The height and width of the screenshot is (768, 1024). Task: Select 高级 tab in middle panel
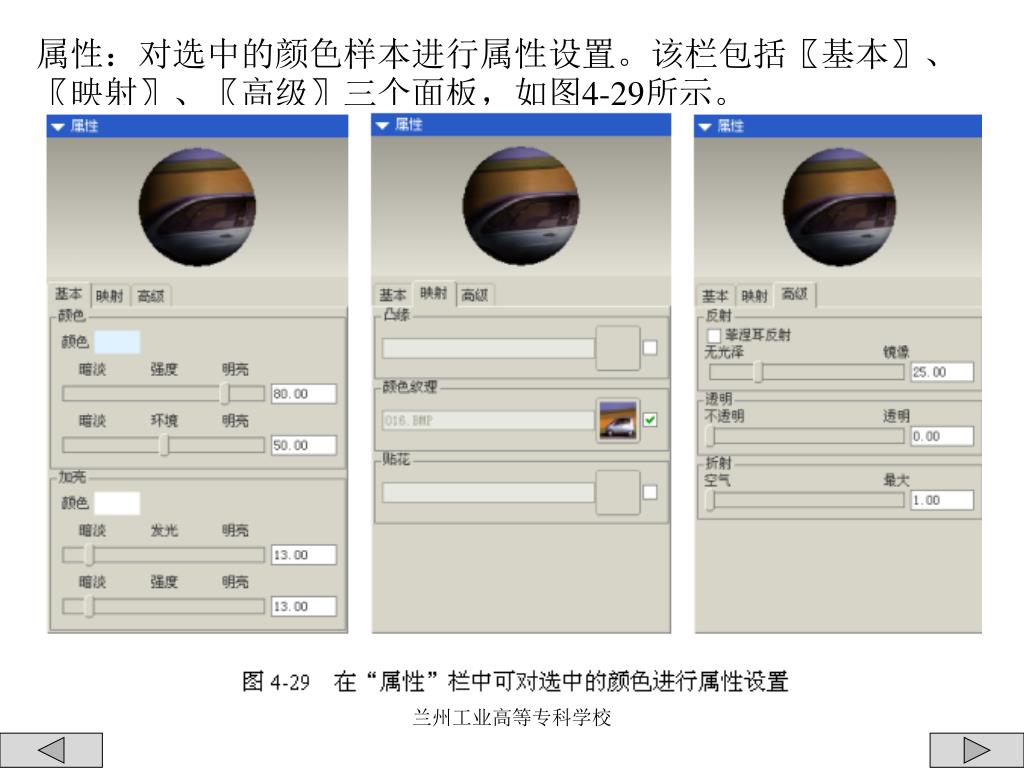point(475,295)
